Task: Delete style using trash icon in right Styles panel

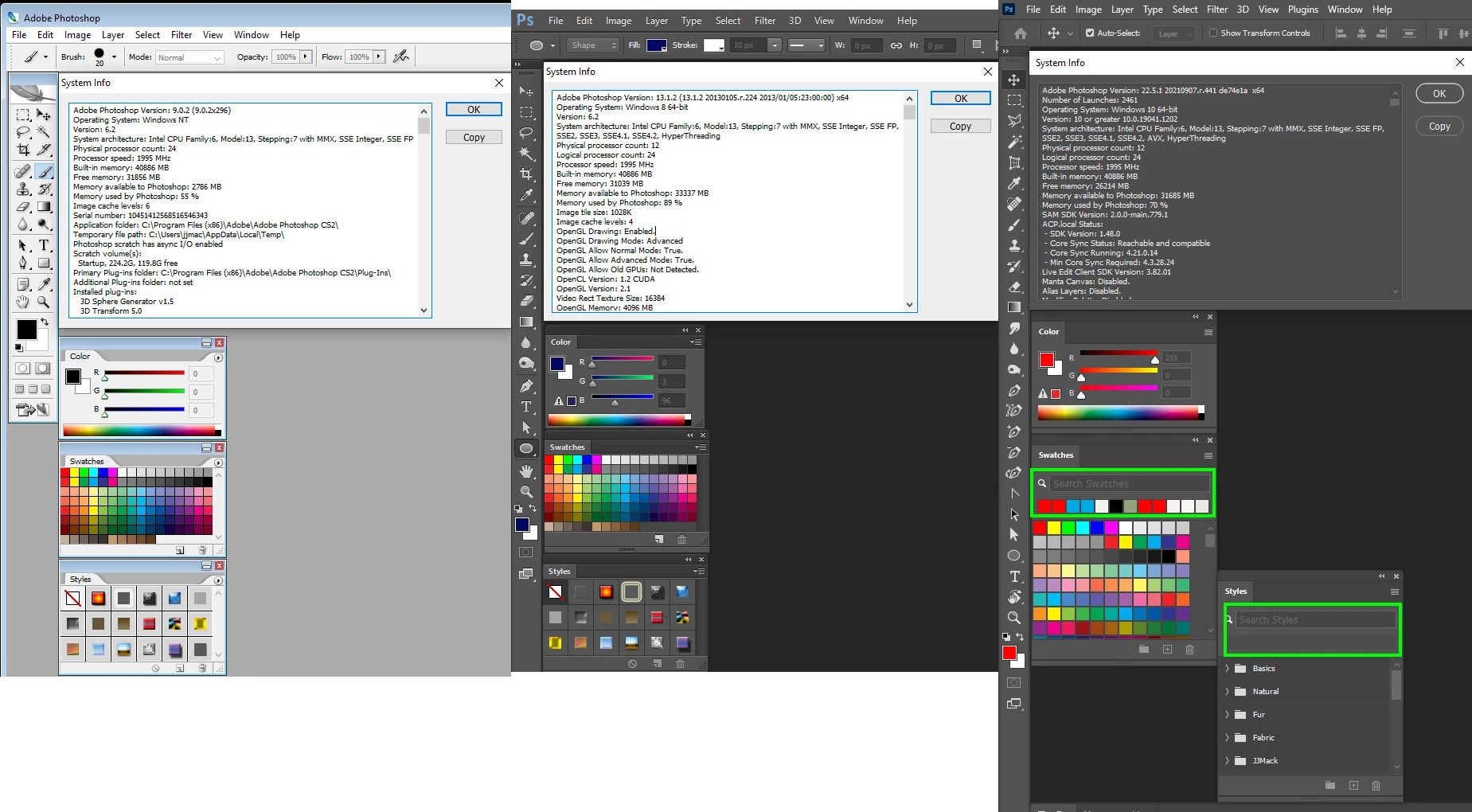Action: pyautogui.click(x=1376, y=786)
